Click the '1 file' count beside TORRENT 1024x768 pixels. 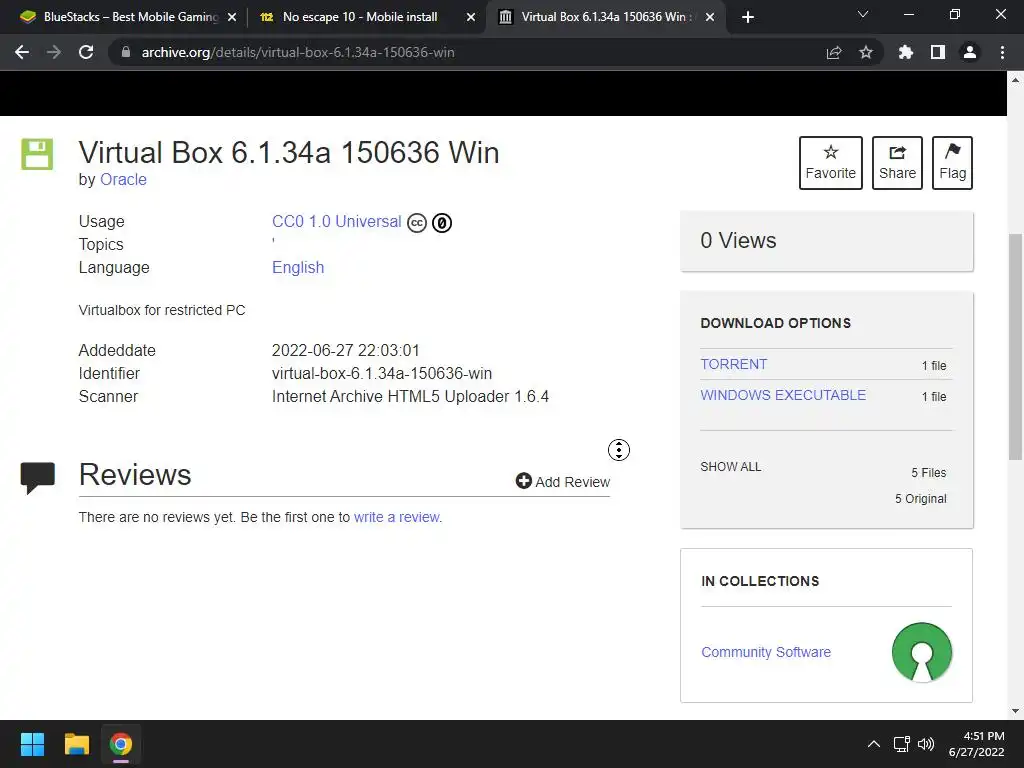tap(934, 366)
